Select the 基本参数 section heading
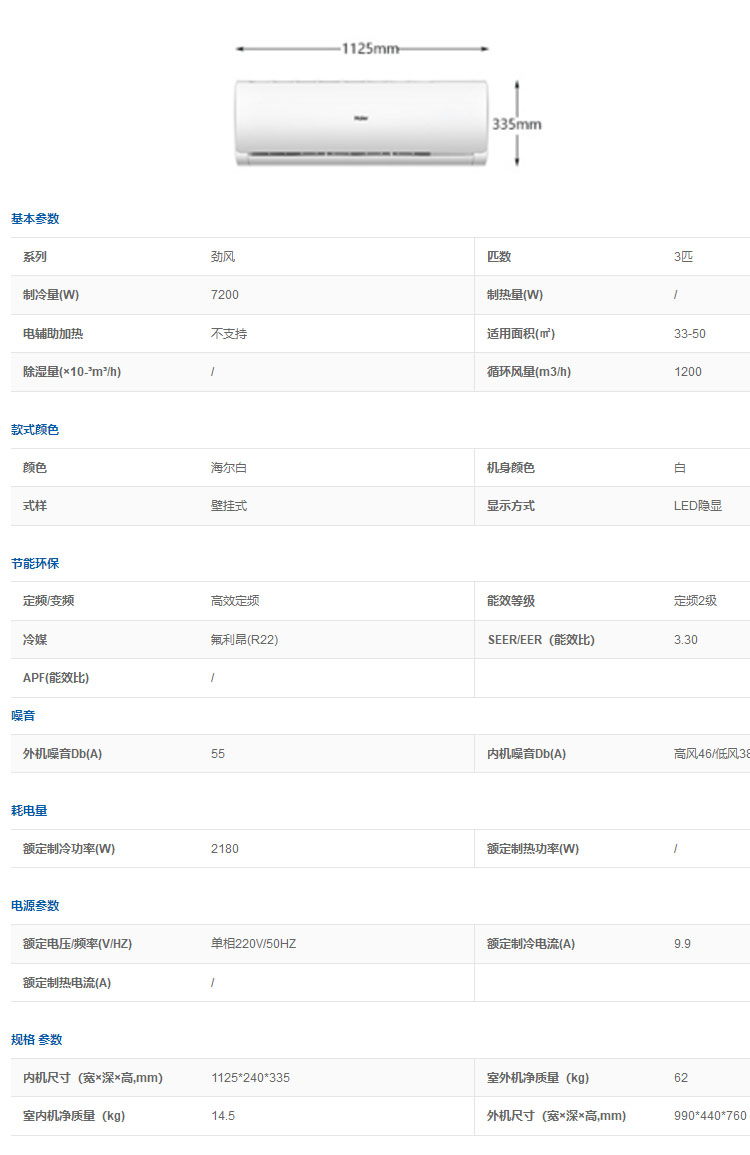Image resolution: width=750 pixels, height=1155 pixels. [x=35, y=219]
